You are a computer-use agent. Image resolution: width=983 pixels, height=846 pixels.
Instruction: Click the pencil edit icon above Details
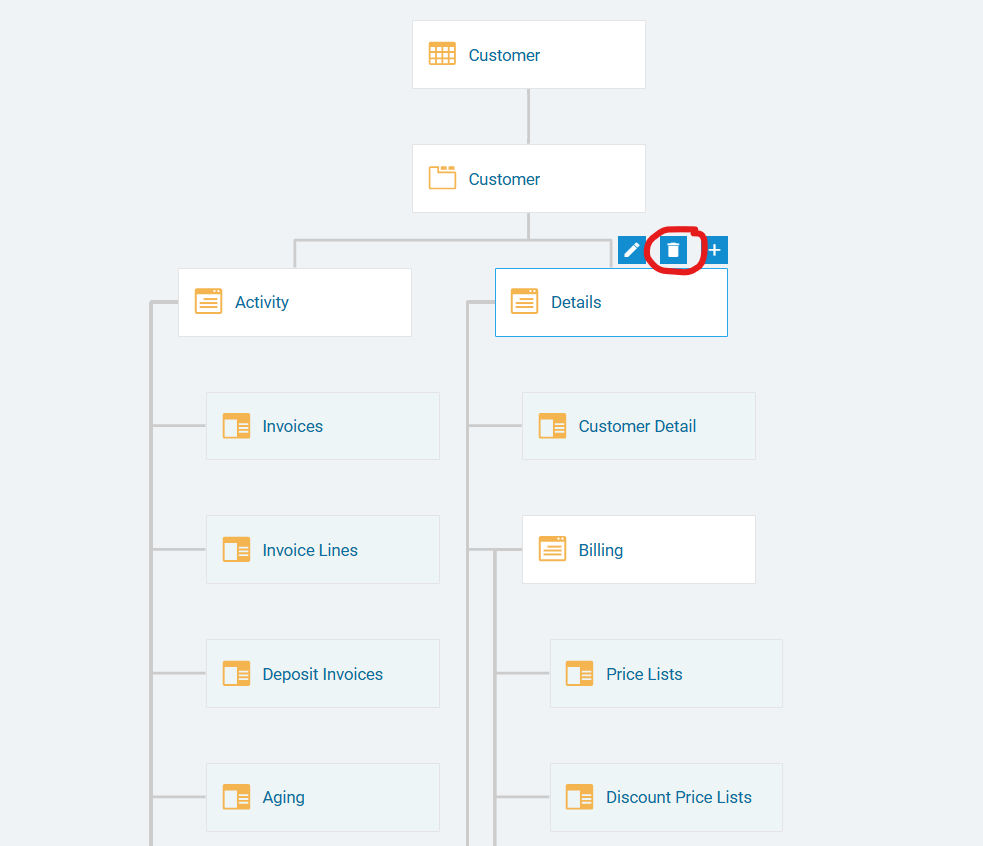click(x=631, y=250)
